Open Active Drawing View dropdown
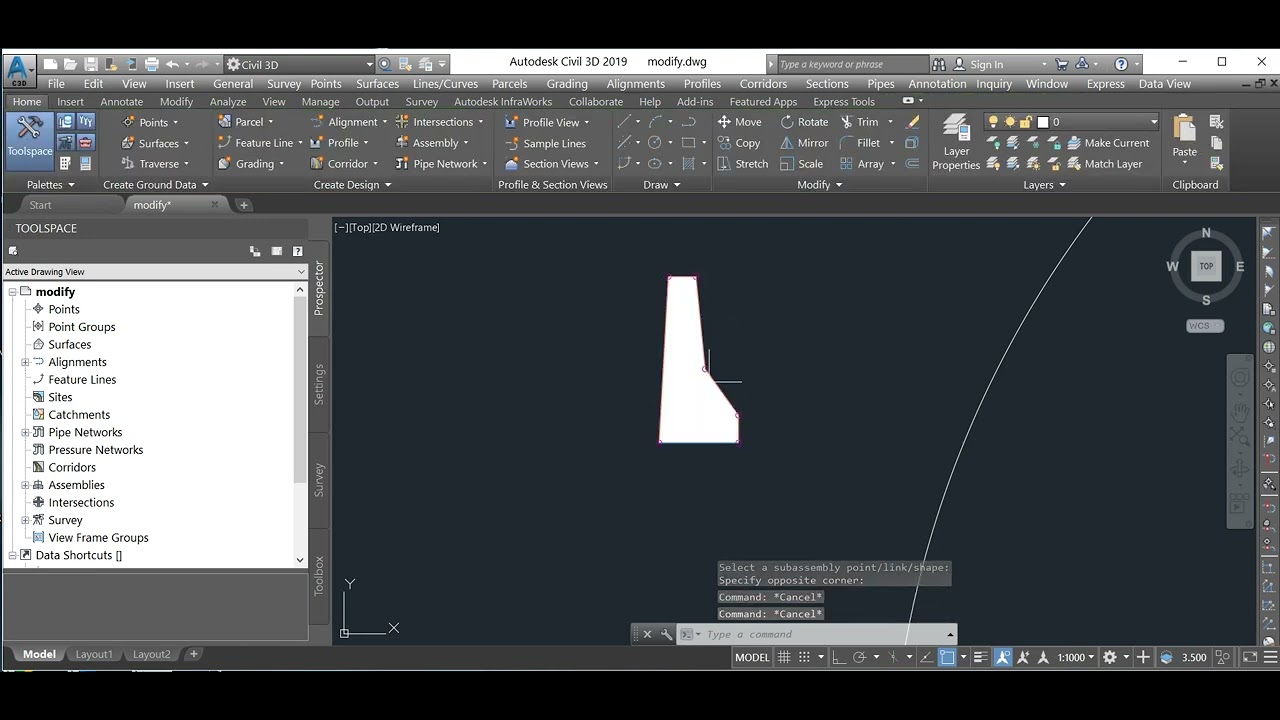1280x720 pixels. tap(155, 272)
